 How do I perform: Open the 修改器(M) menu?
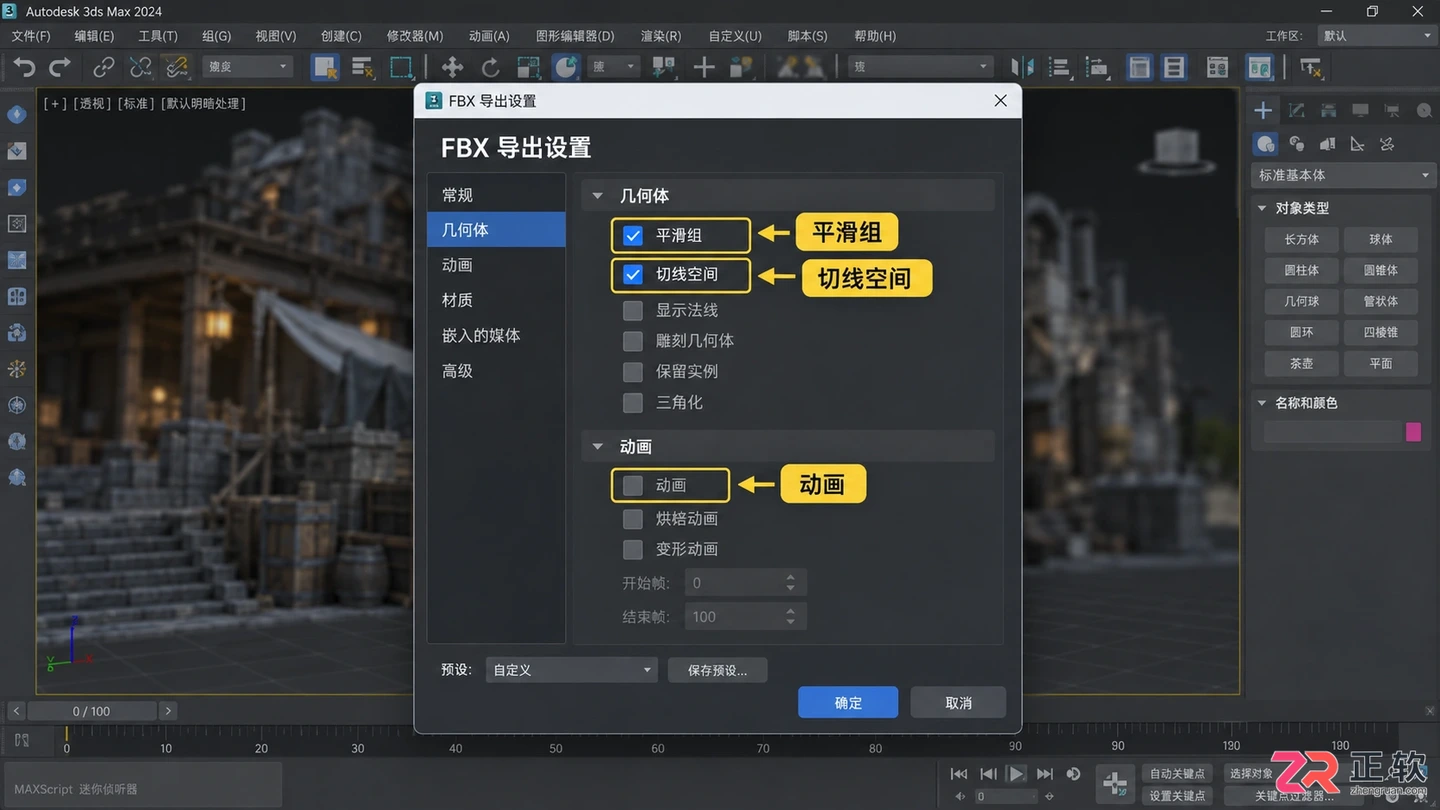pyautogui.click(x=415, y=36)
